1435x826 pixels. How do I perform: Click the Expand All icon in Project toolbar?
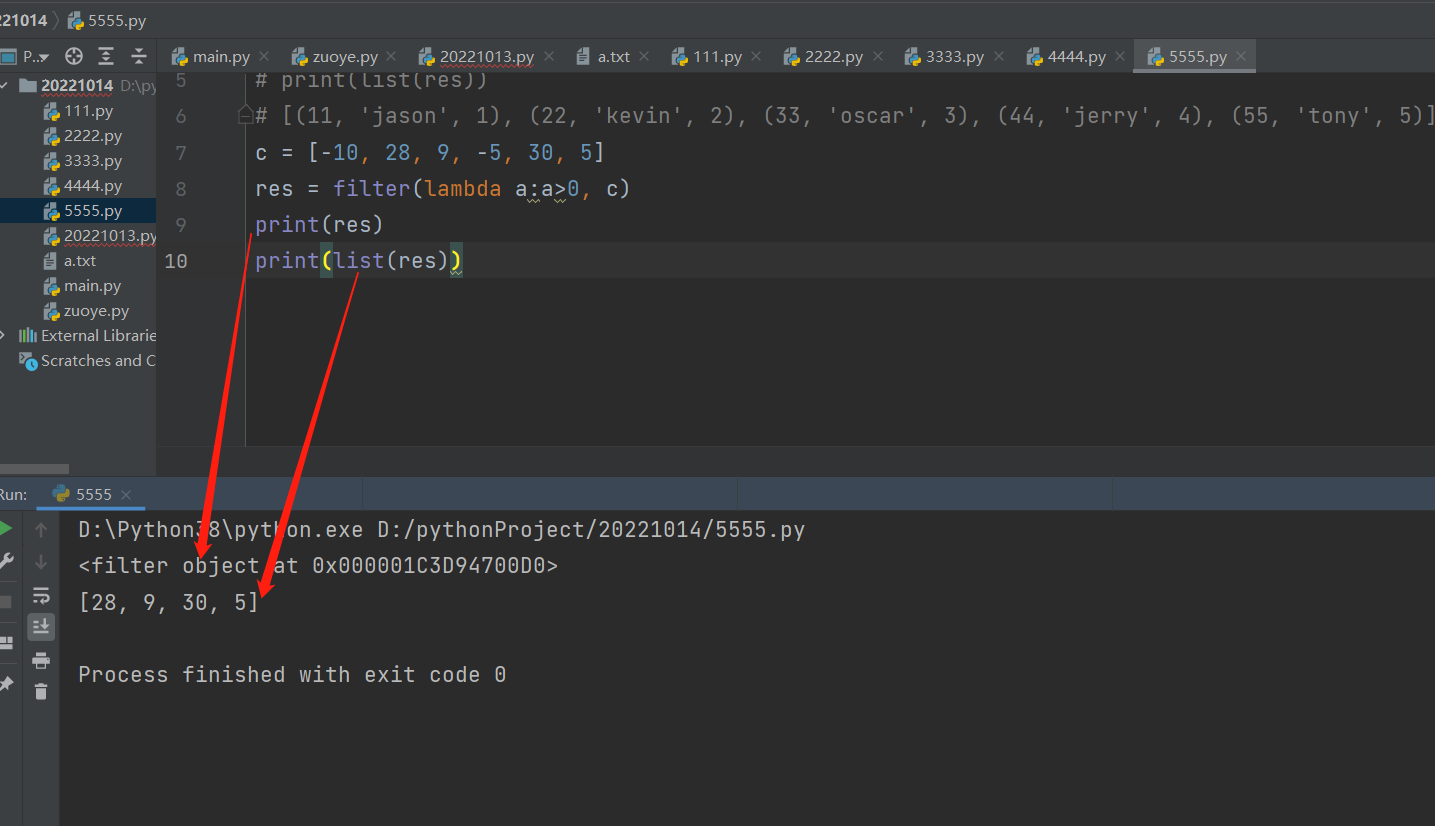[x=106, y=56]
